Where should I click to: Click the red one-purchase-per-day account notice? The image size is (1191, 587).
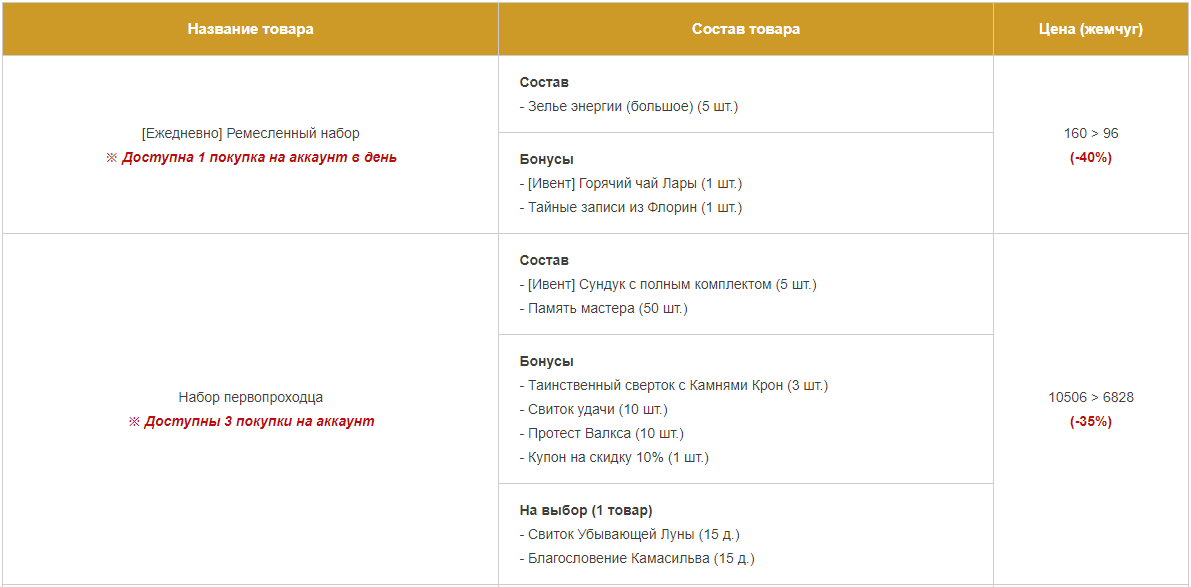[258, 157]
